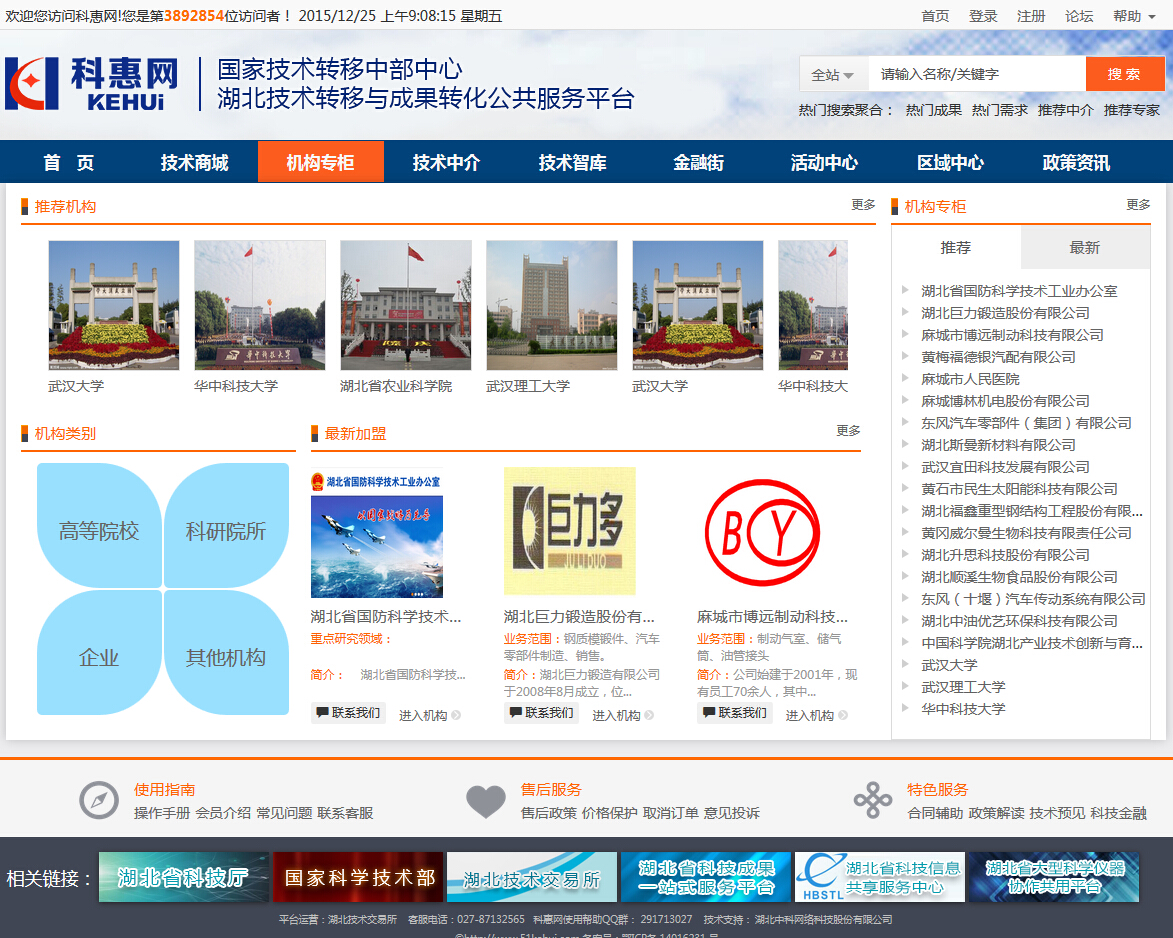This screenshot has height=938, width=1173.
Task: Select the 企业 category petal
Action: (99, 653)
